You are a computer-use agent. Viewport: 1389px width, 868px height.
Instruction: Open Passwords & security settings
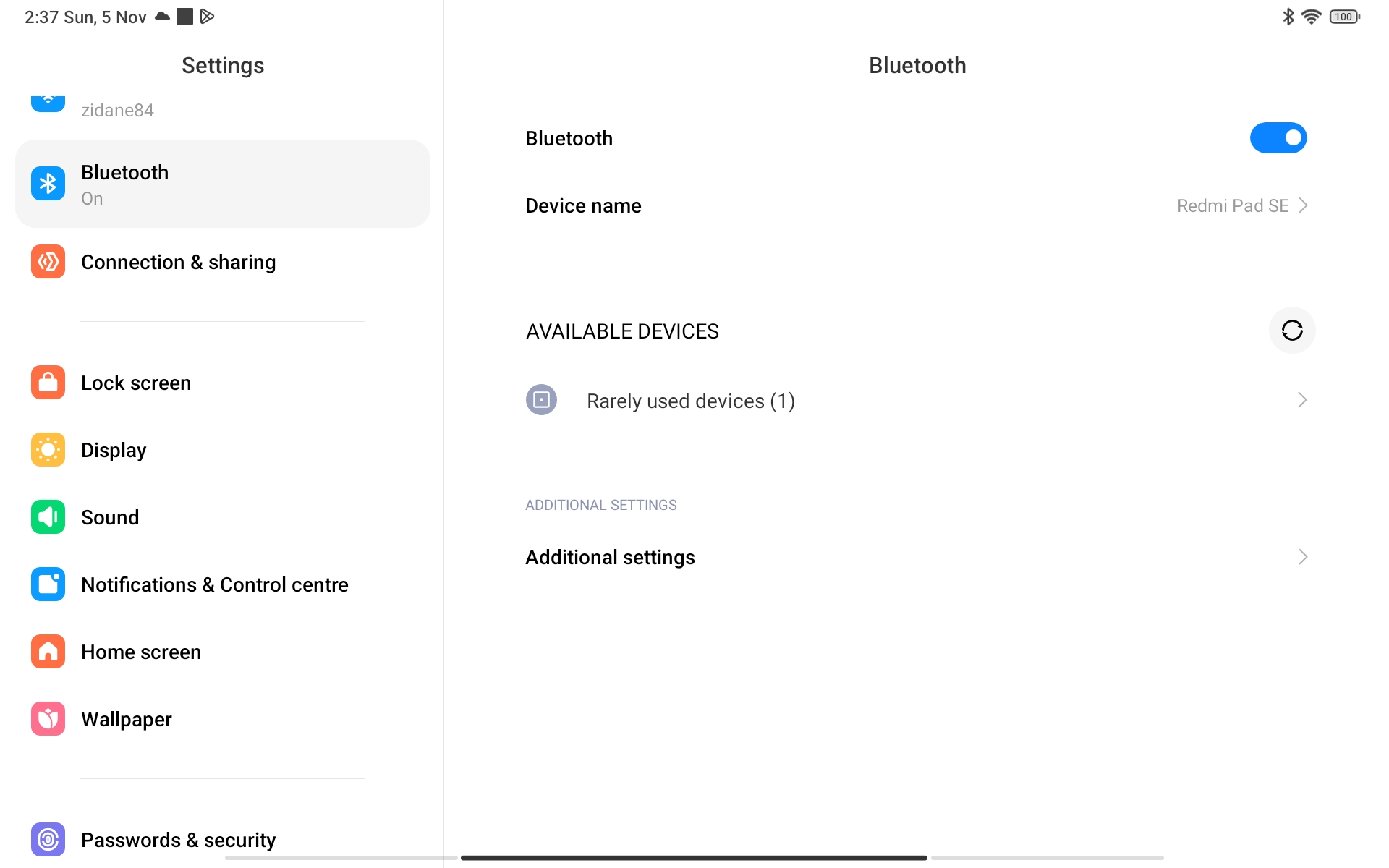[178, 839]
